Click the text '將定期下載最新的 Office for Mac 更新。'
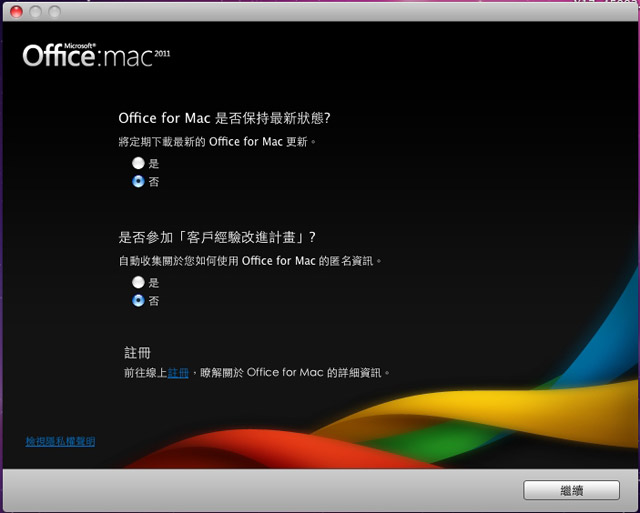The image size is (640, 513). pos(217,142)
